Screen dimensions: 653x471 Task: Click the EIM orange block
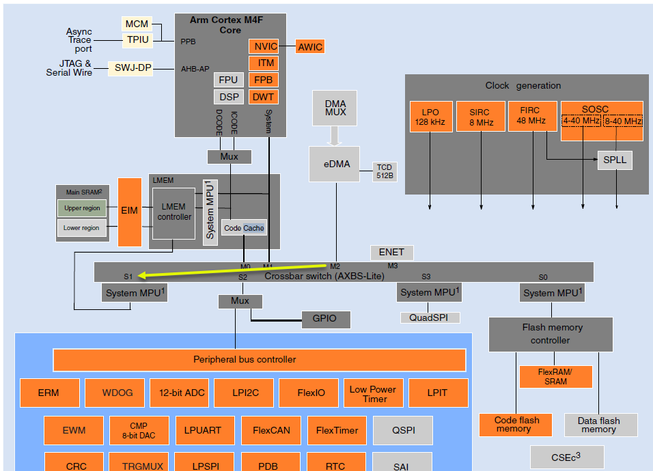point(130,212)
